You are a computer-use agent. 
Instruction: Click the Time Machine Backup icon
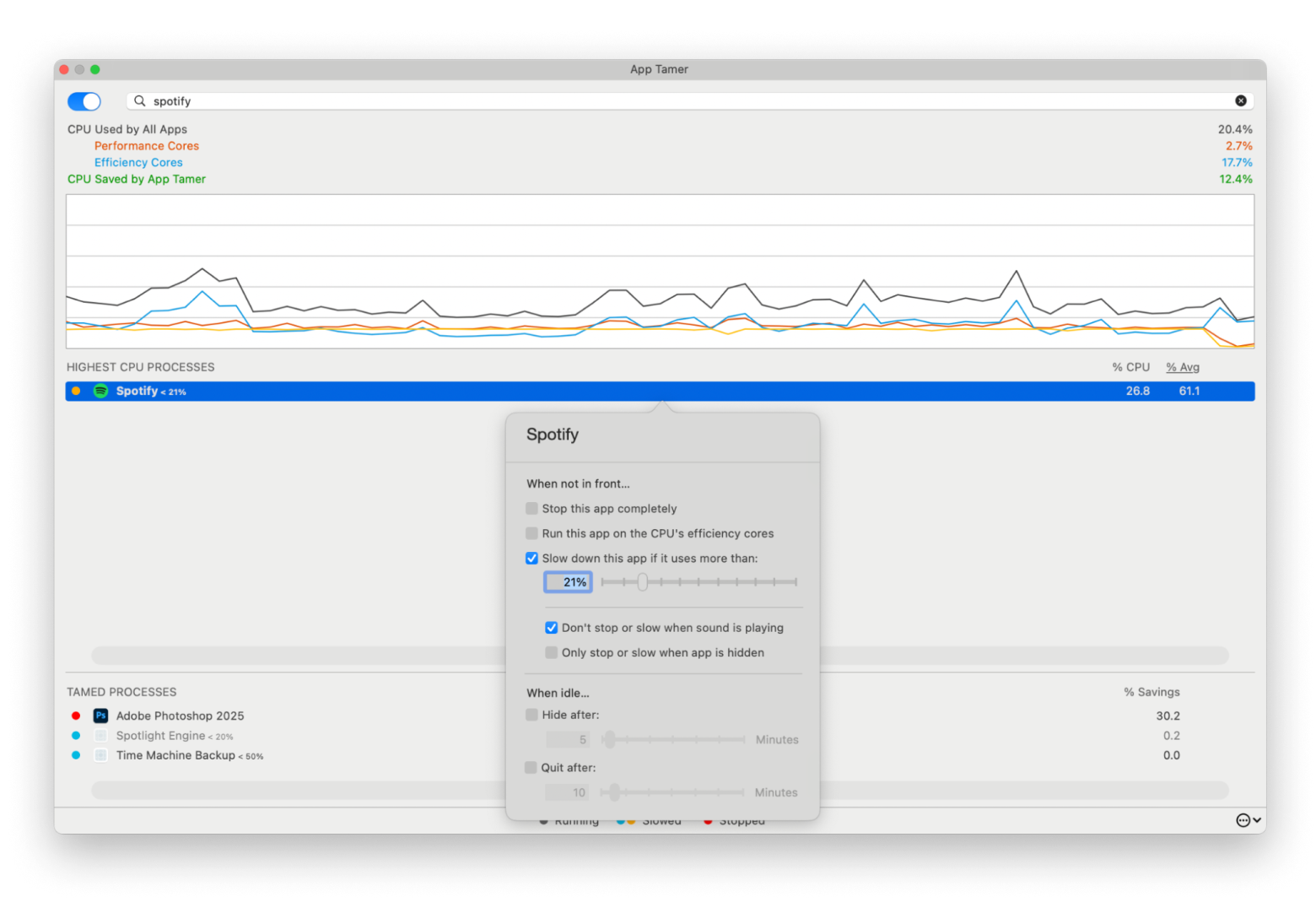coord(100,755)
